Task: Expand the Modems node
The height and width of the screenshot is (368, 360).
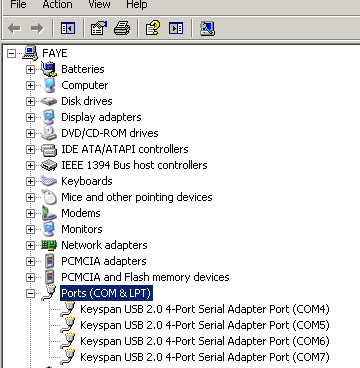Action: point(30,213)
